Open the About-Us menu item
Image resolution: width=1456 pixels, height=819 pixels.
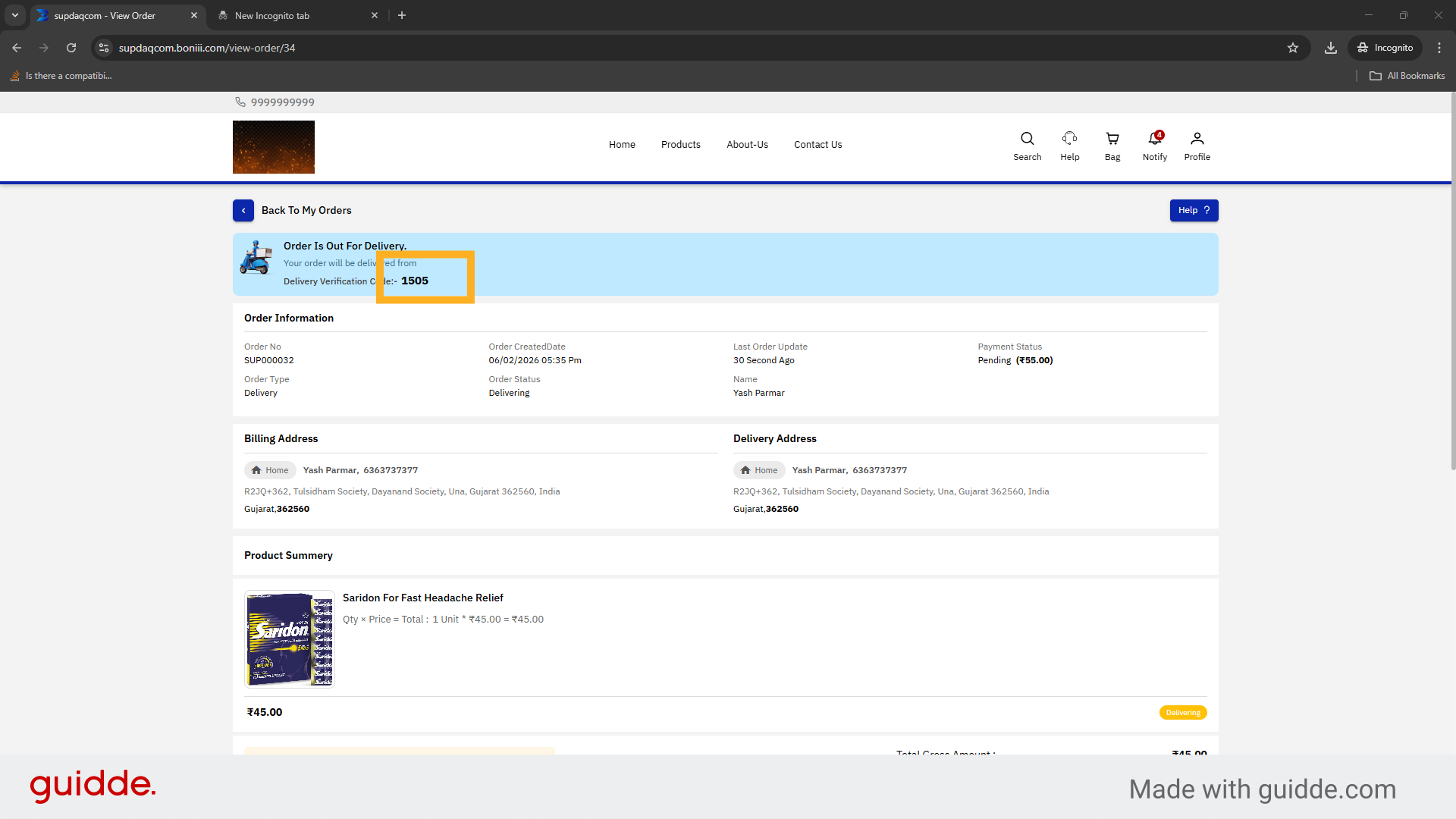point(747,145)
